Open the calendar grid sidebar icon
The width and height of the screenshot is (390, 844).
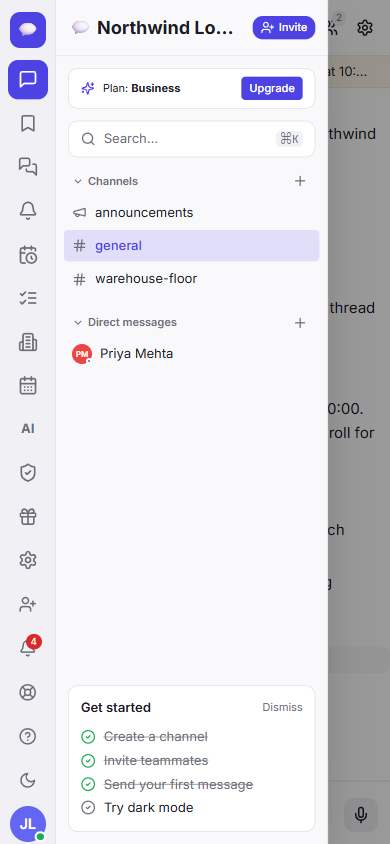28,385
